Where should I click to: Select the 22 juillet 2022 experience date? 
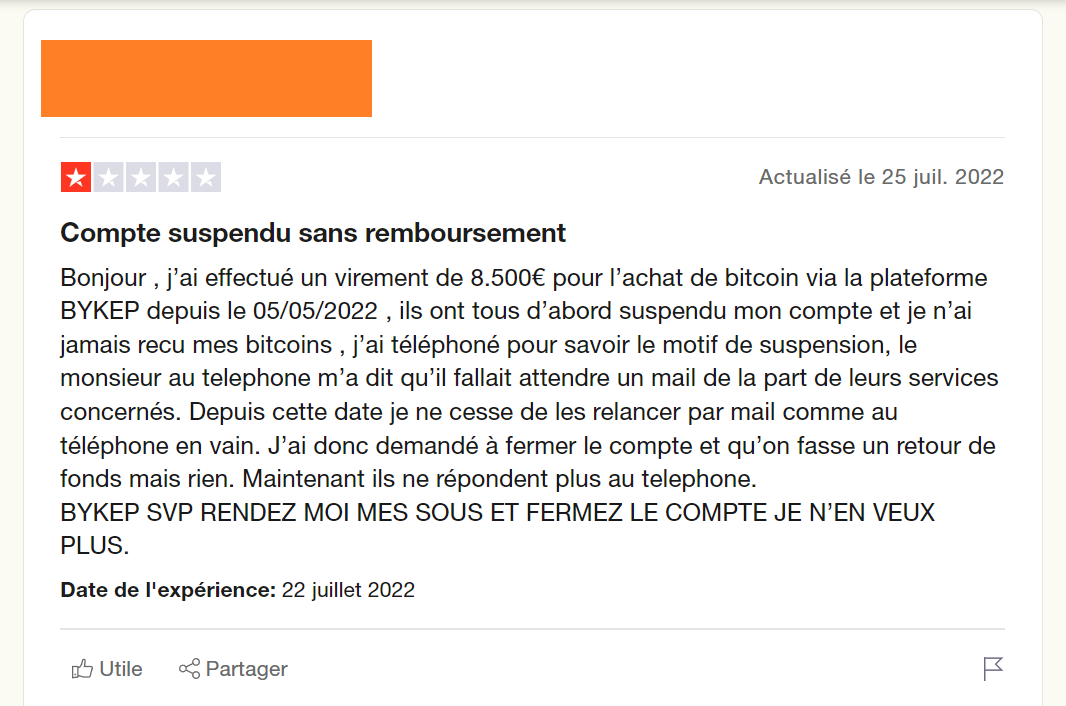point(349,590)
